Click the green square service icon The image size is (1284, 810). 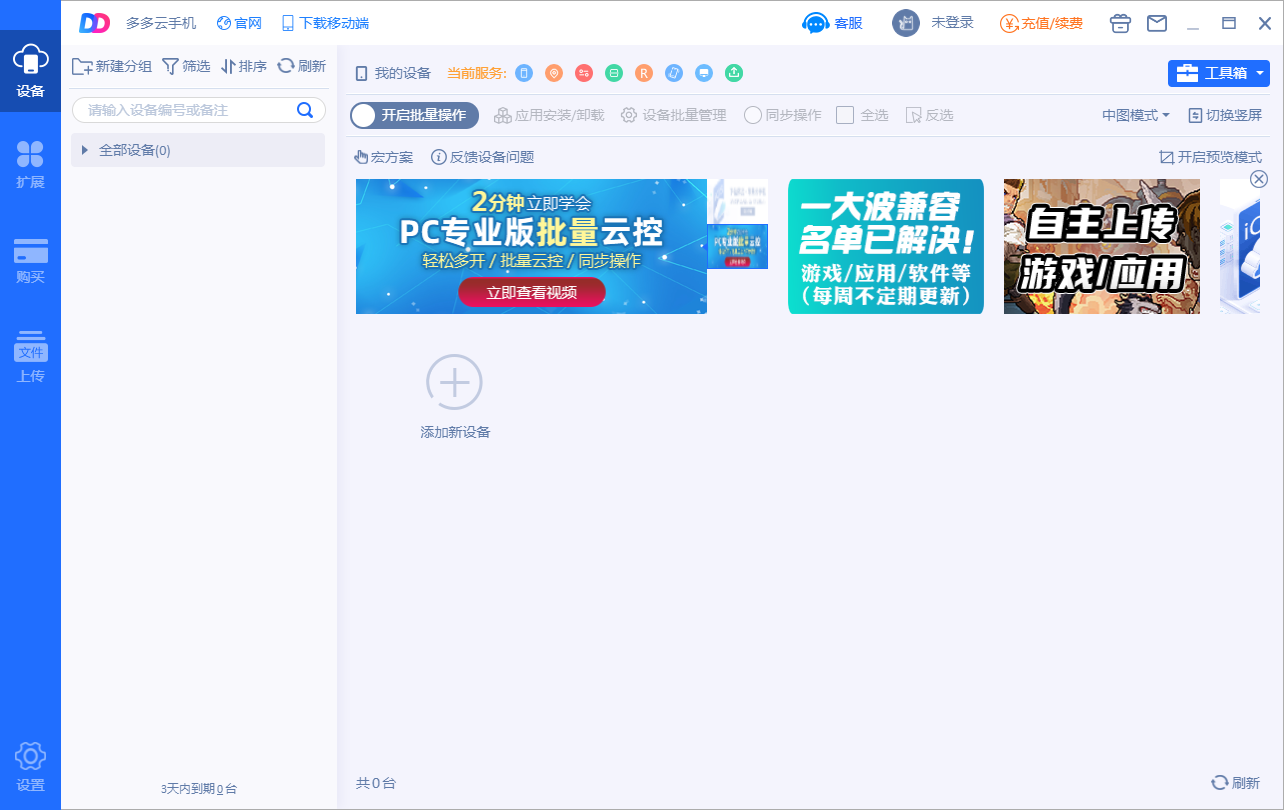pyautogui.click(x=614, y=73)
